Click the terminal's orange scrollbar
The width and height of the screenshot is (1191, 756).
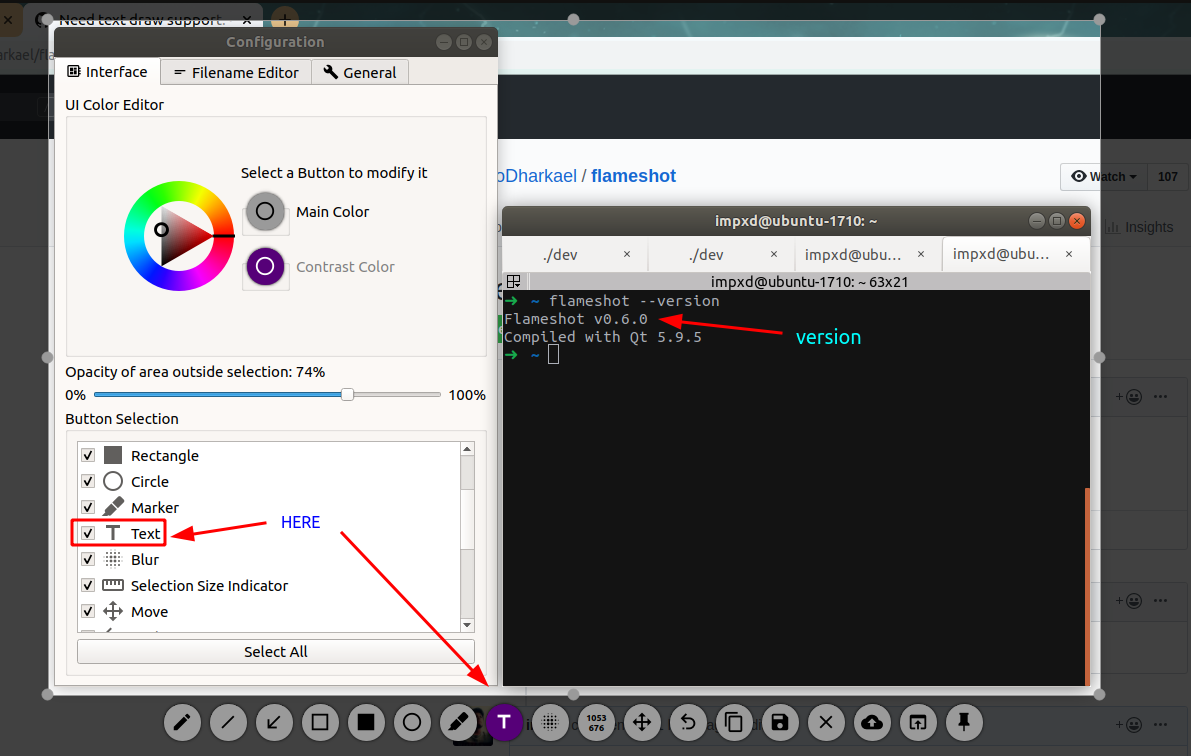(x=1087, y=587)
